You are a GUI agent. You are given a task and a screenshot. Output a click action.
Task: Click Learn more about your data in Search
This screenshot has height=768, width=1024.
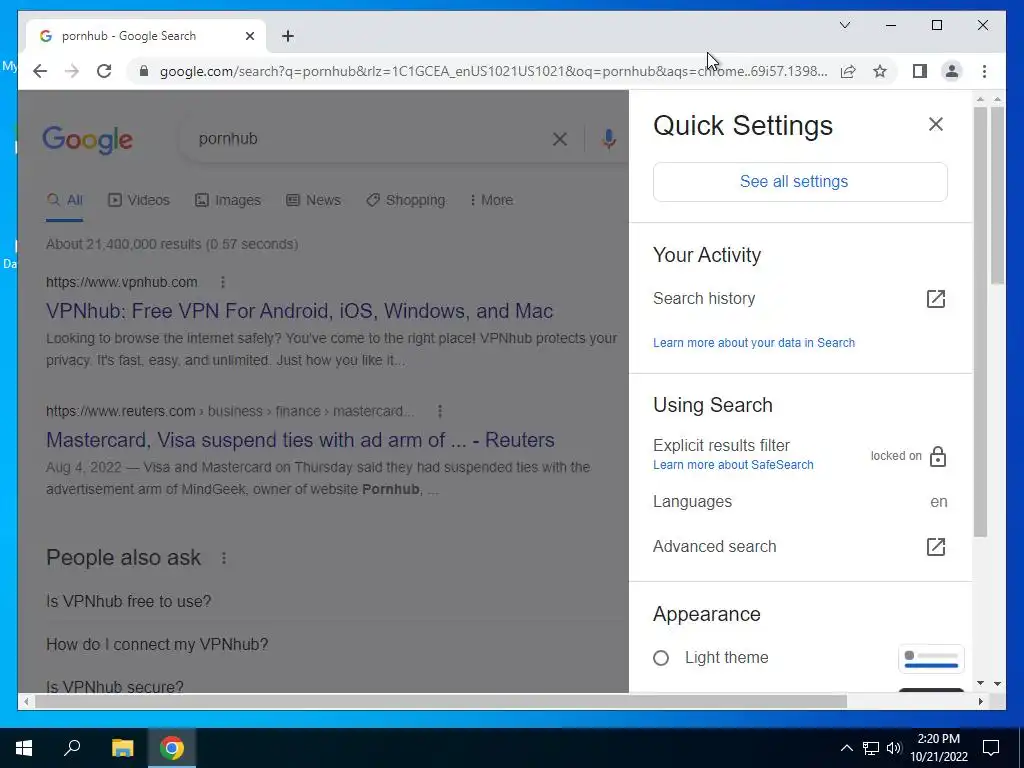754,343
